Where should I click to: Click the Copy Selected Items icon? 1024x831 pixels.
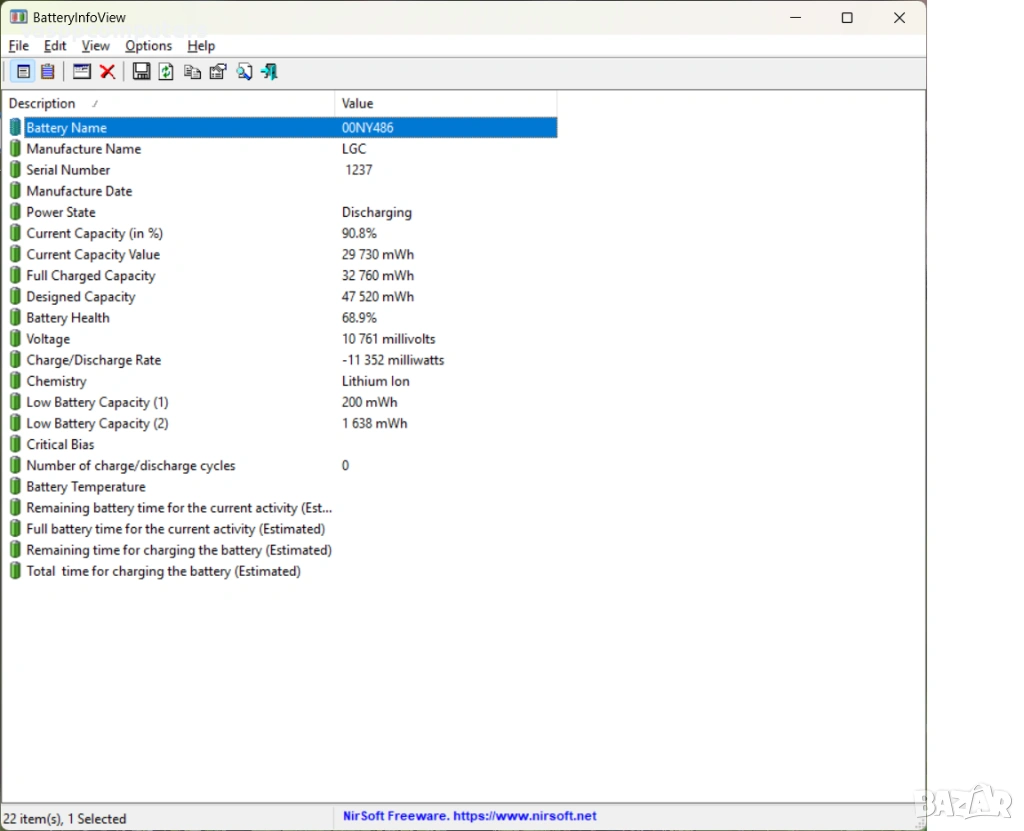192,71
